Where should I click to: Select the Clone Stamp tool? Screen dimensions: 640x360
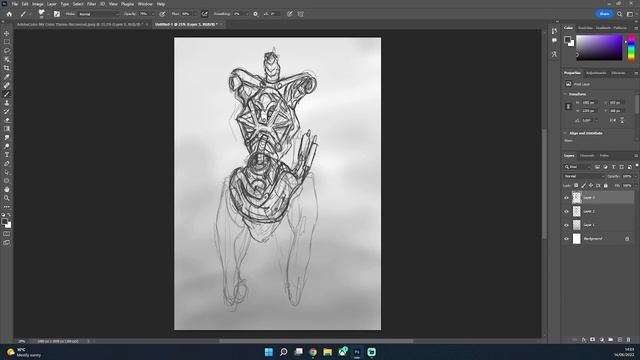[x=7, y=103]
